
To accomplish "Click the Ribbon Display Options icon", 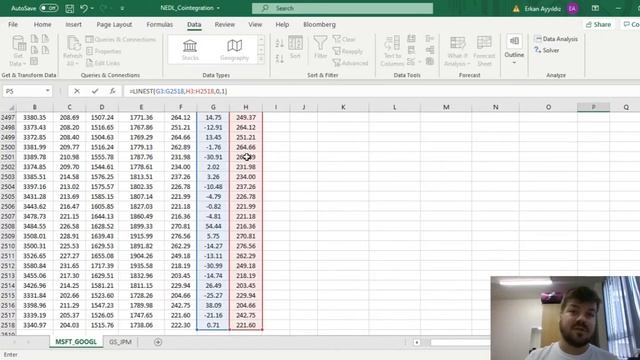I will click(595, 8).
